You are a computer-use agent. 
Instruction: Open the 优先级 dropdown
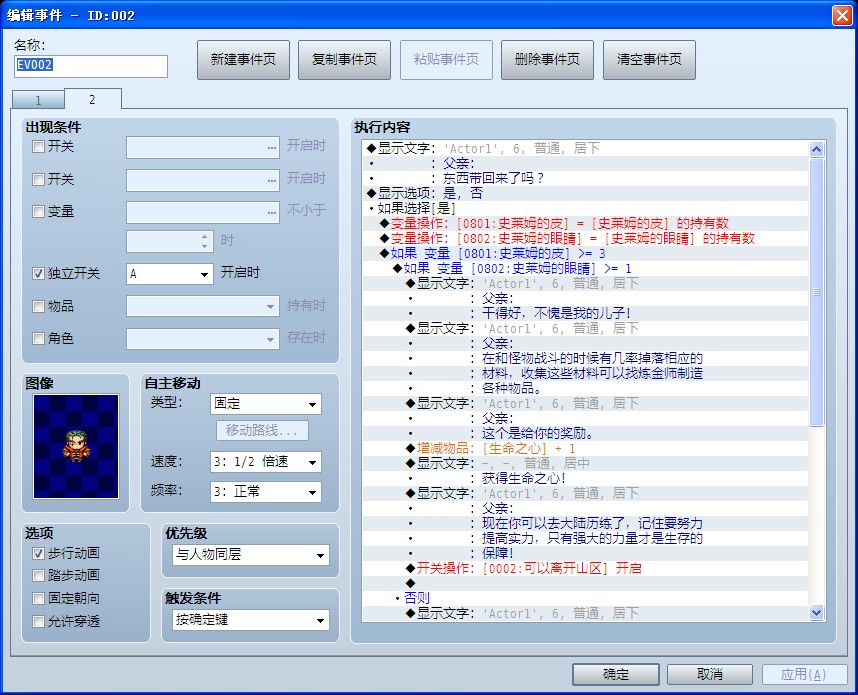coord(251,555)
